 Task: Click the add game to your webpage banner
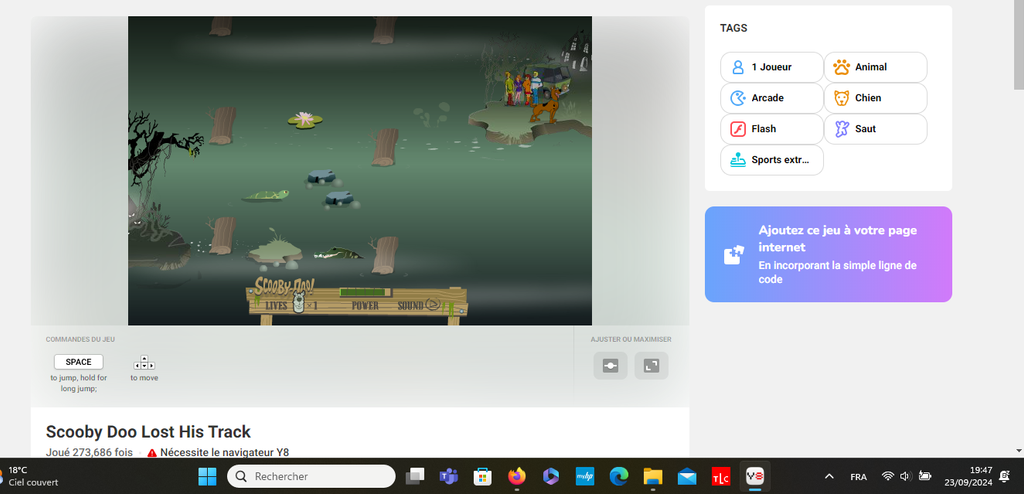pyautogui.click(x=828, y=254)
